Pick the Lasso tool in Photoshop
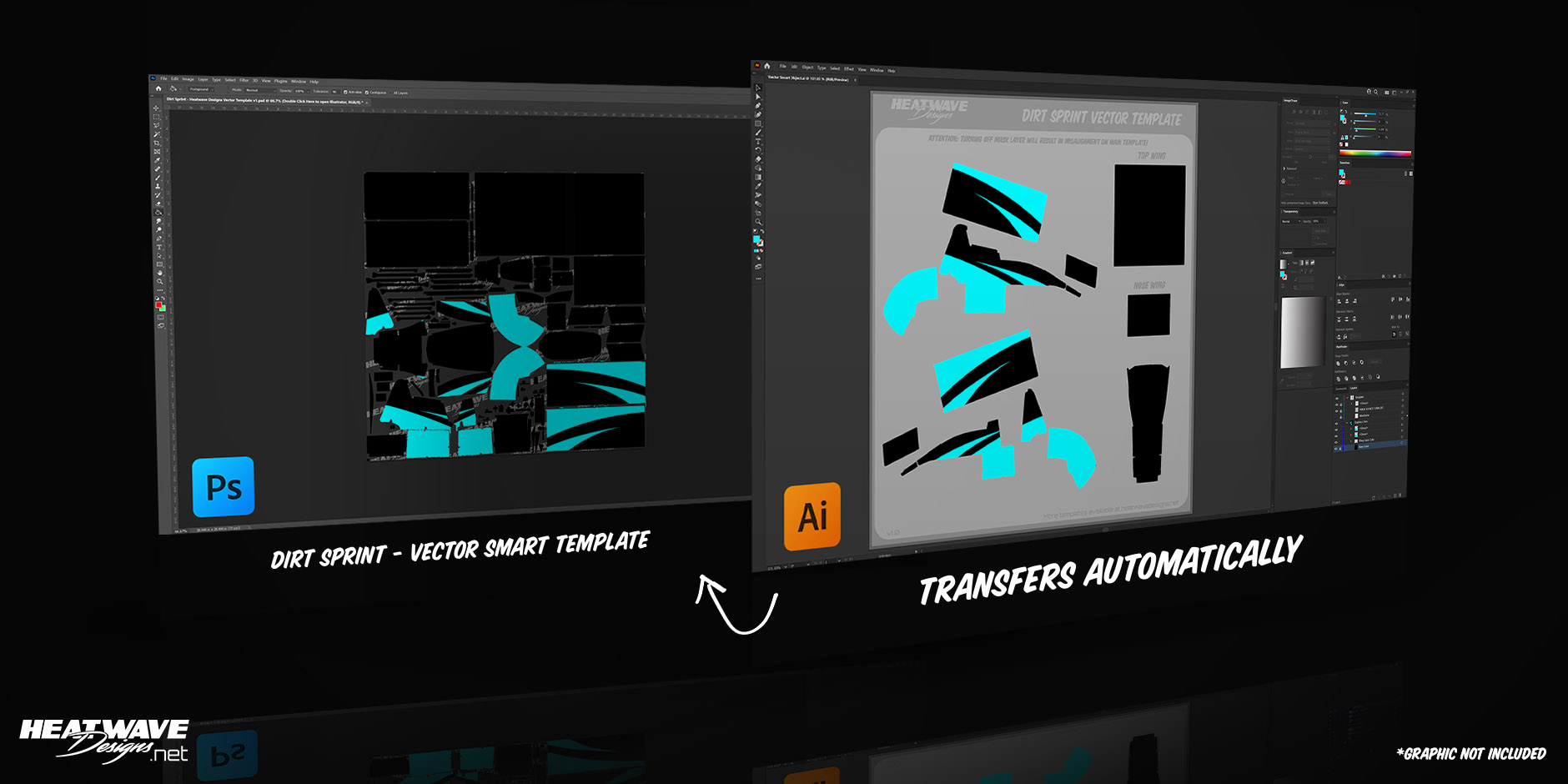Screen dimensions: 1568x784 click(x=156, y=125)
